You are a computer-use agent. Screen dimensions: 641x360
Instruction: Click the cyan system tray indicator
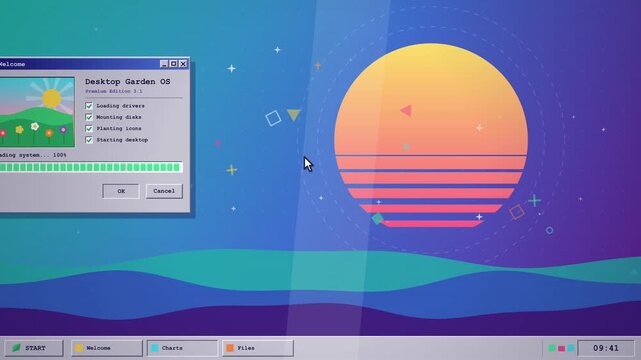(x=571, y=348)
